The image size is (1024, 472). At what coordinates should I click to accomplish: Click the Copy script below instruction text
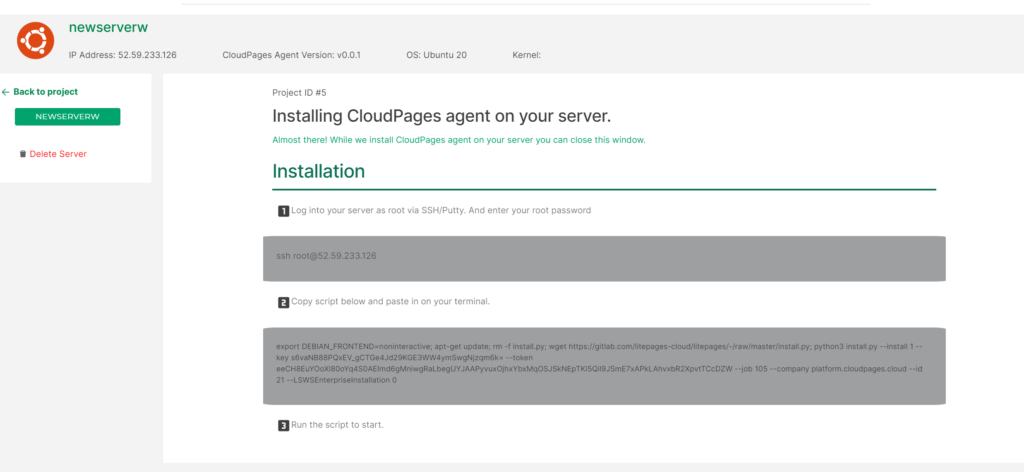[391, 302]
